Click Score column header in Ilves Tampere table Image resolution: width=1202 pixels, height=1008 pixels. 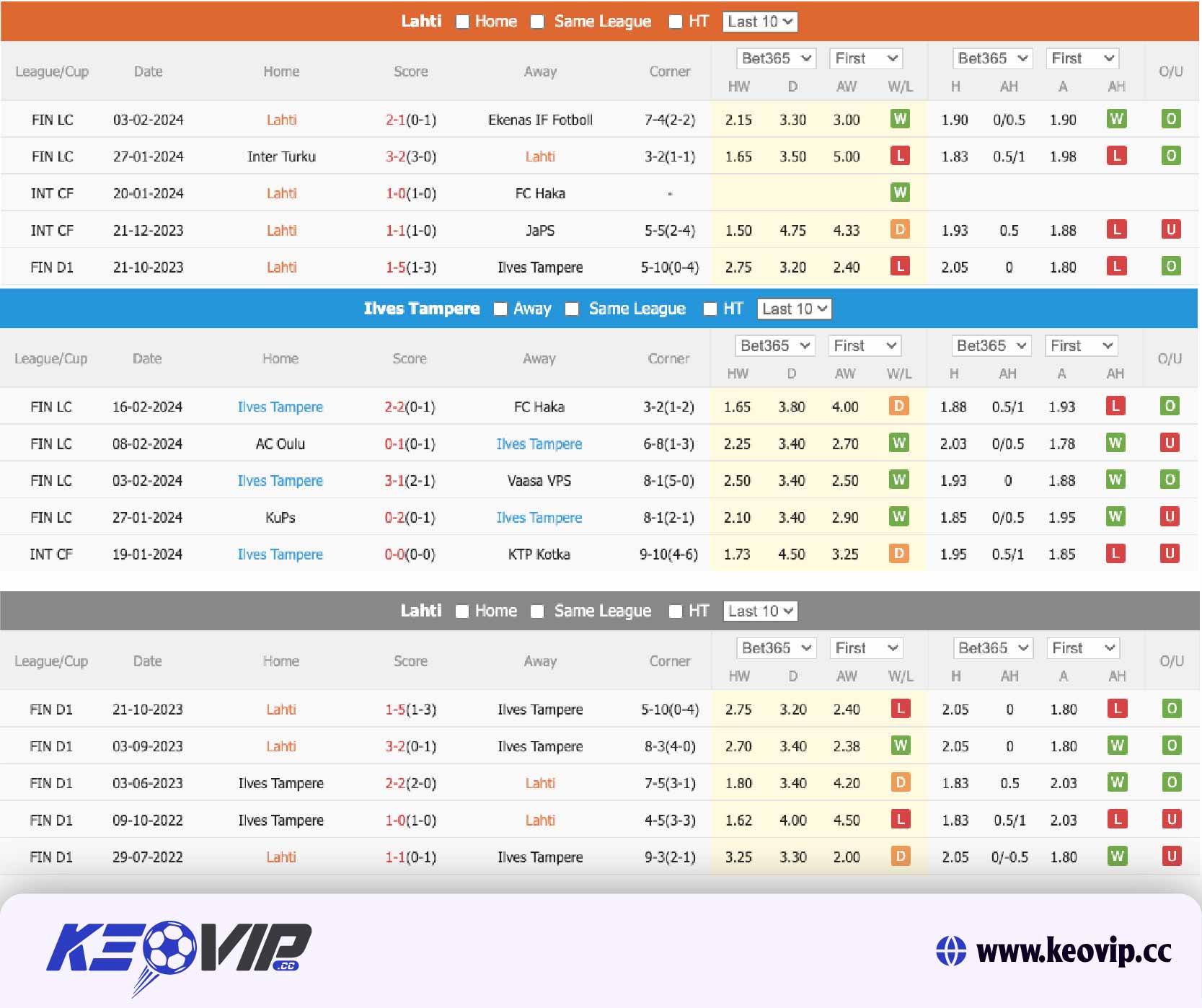pyautogui.click(x=410, y=358)
